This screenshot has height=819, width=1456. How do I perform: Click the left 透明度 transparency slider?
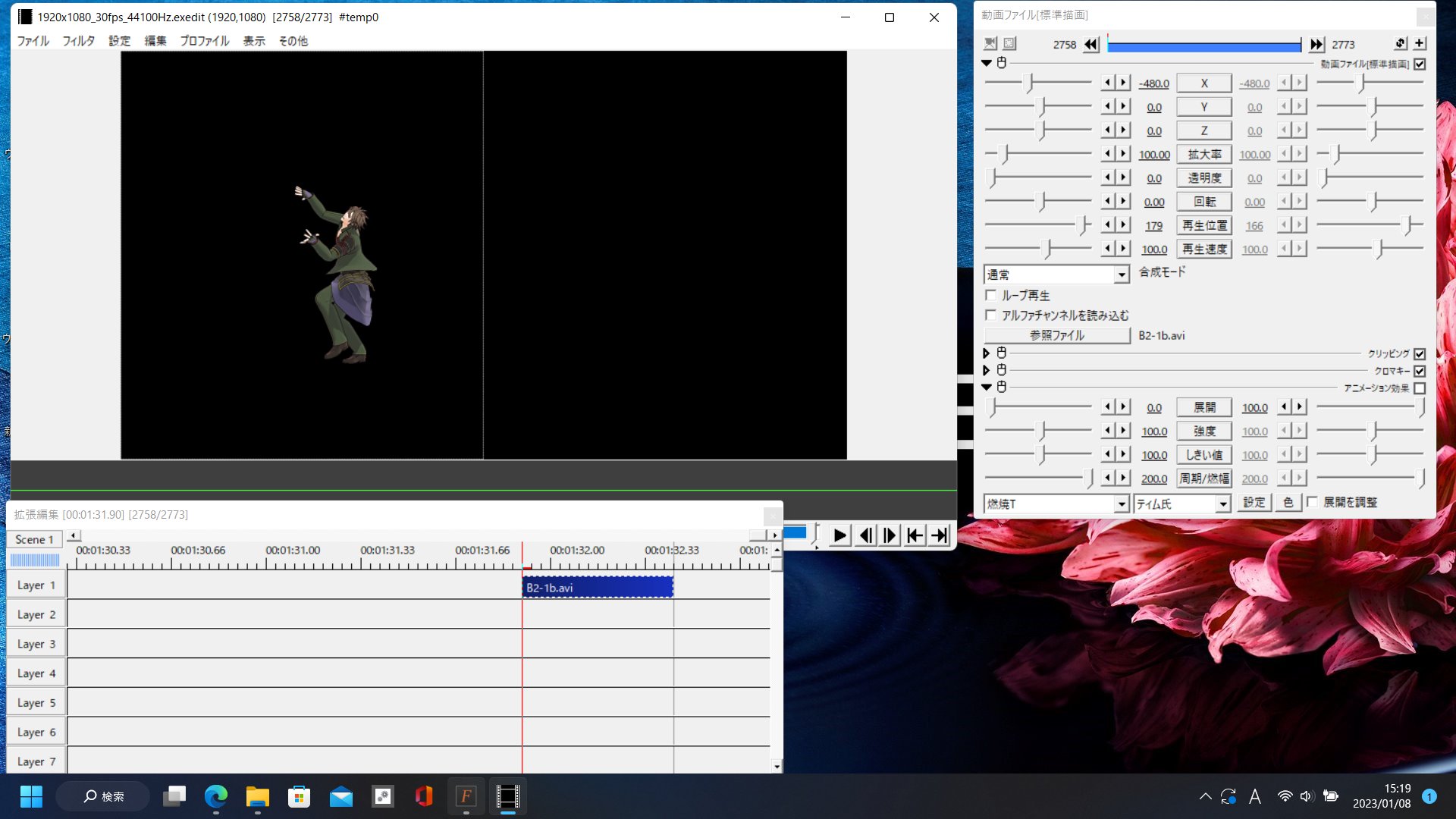coord(1037,178)
